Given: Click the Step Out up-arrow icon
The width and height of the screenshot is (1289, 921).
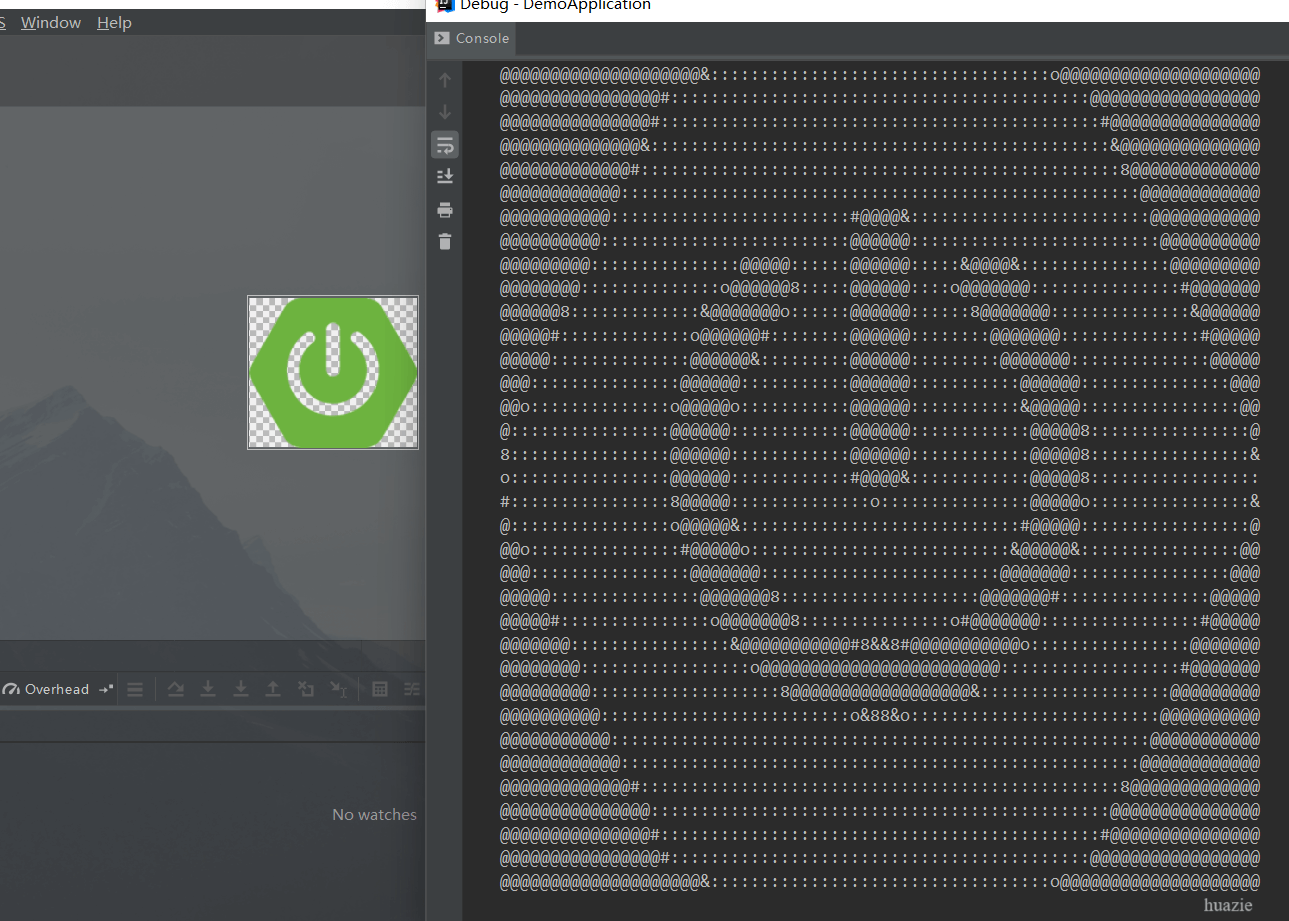Looking at the screenshot, I should (273, 689).
